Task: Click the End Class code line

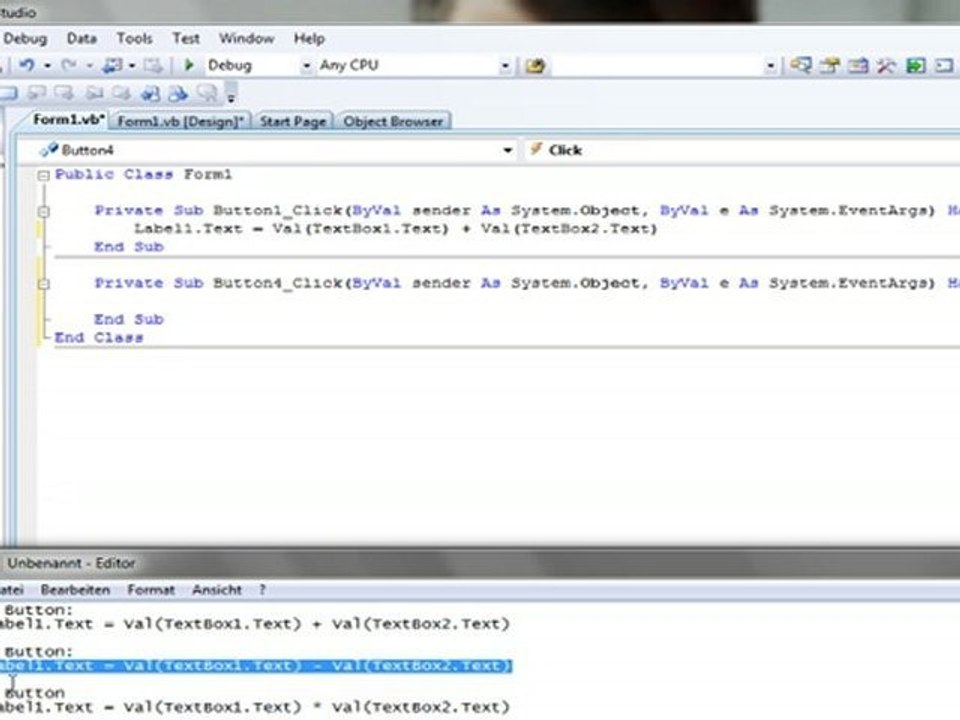Action: (x=99, y=337)
